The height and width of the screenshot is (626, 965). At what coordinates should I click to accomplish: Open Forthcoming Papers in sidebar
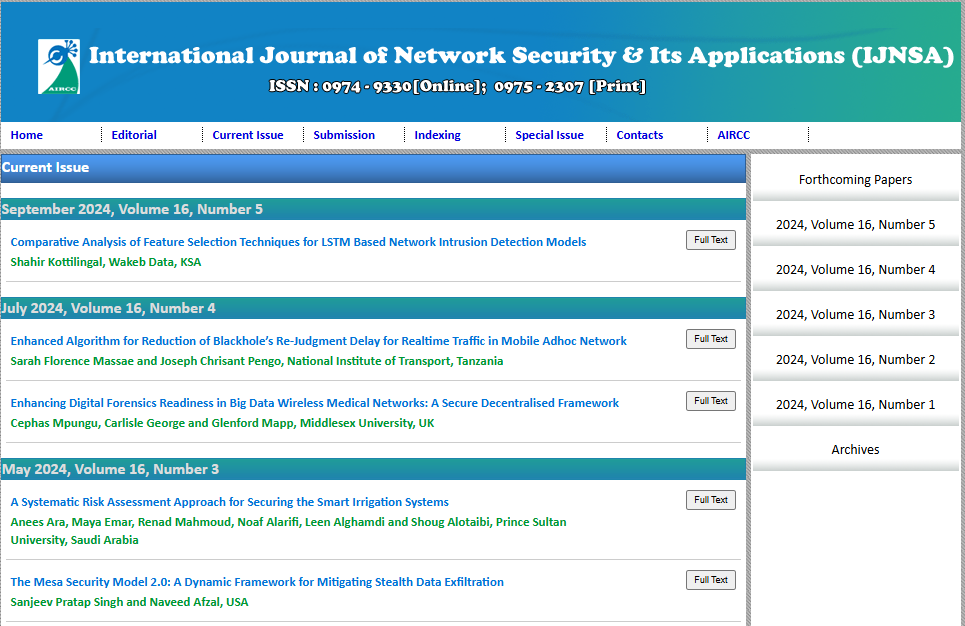855,180
